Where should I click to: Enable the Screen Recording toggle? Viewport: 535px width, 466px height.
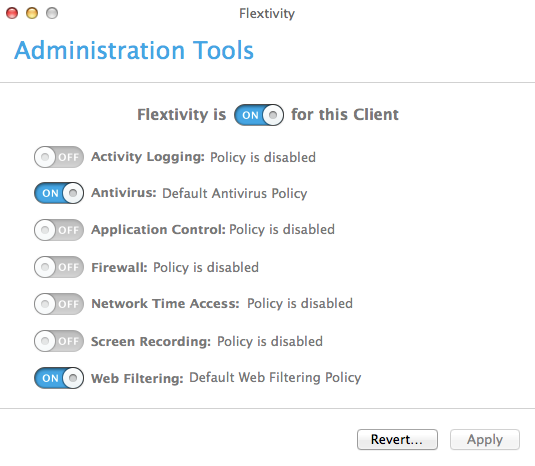coord(59,341)
